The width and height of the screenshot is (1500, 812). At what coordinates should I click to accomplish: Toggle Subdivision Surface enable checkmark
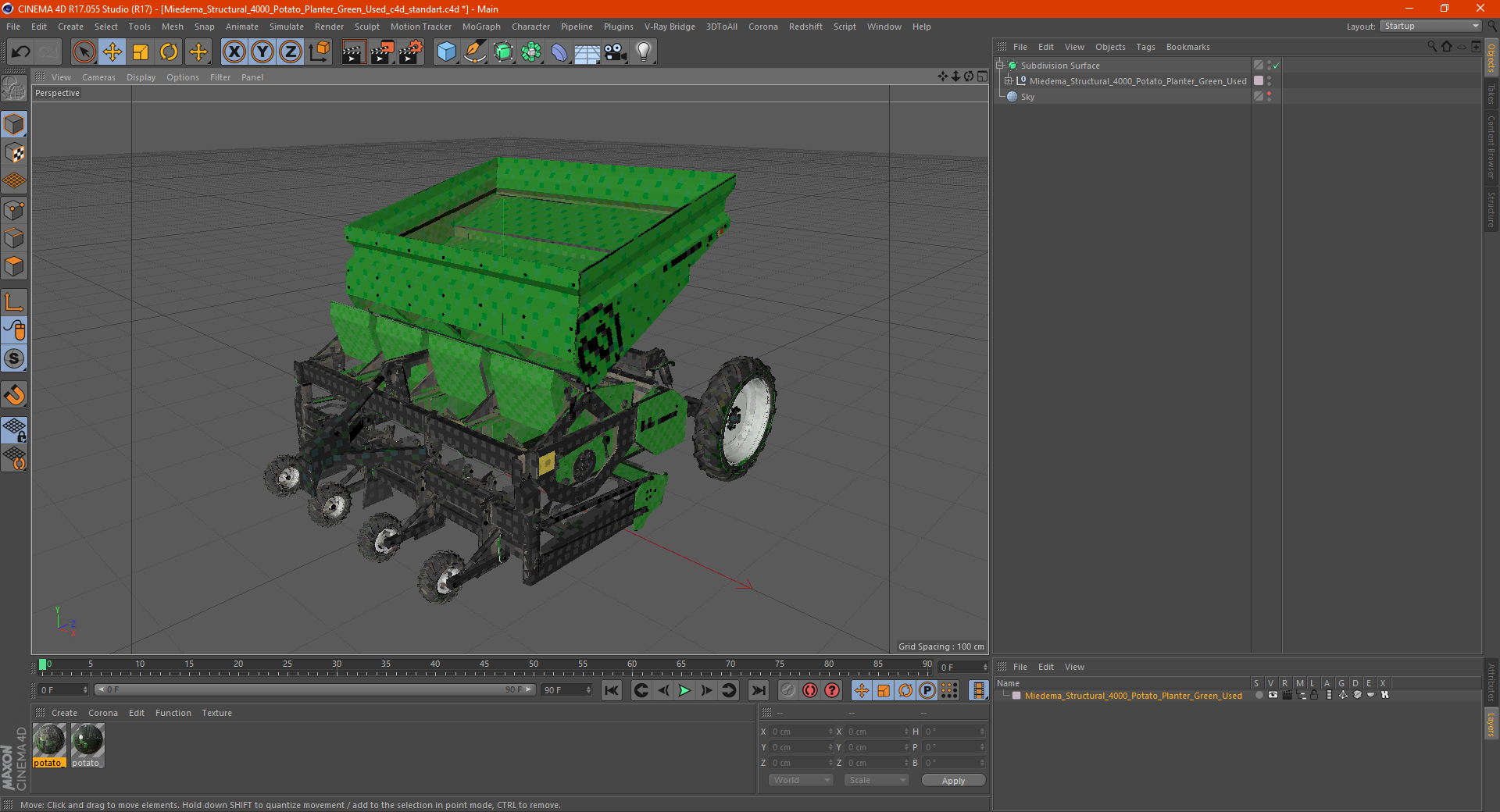pyautogui.click(x=1276, y=66)
